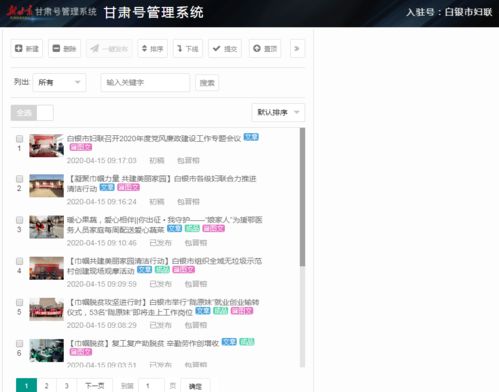
Task: Click blue 文章 tag on article 5
Action: [203, 311]
